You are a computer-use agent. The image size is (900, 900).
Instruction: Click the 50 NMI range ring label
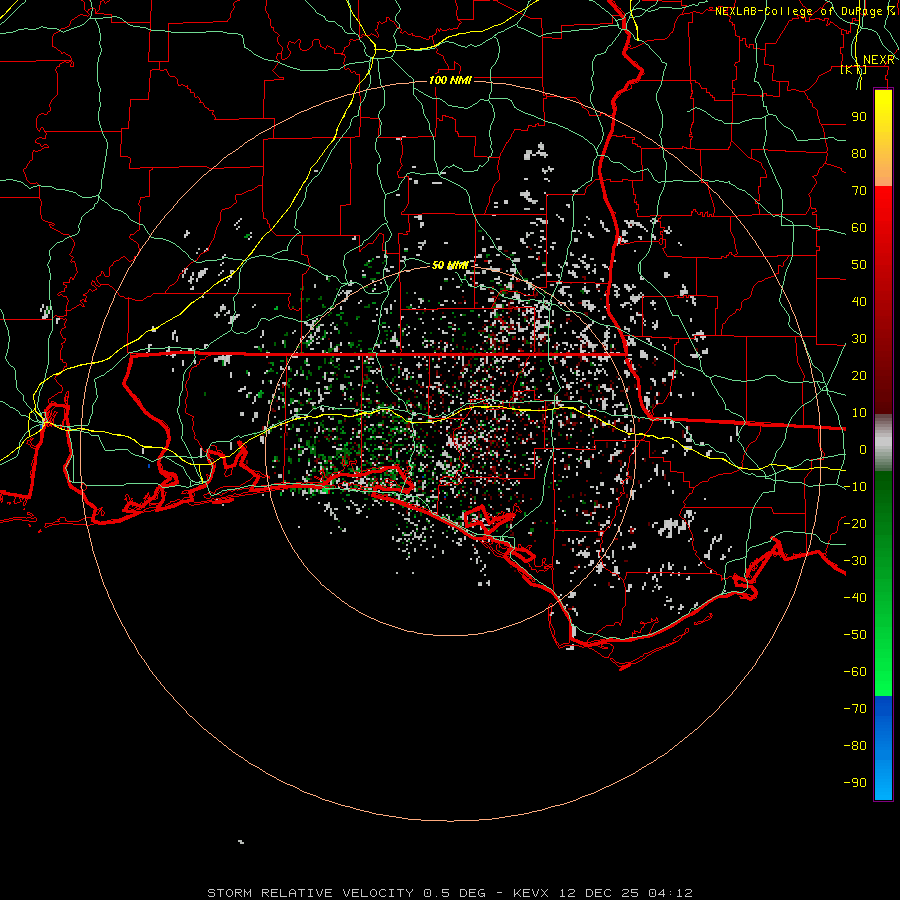[x=450, y=265]
